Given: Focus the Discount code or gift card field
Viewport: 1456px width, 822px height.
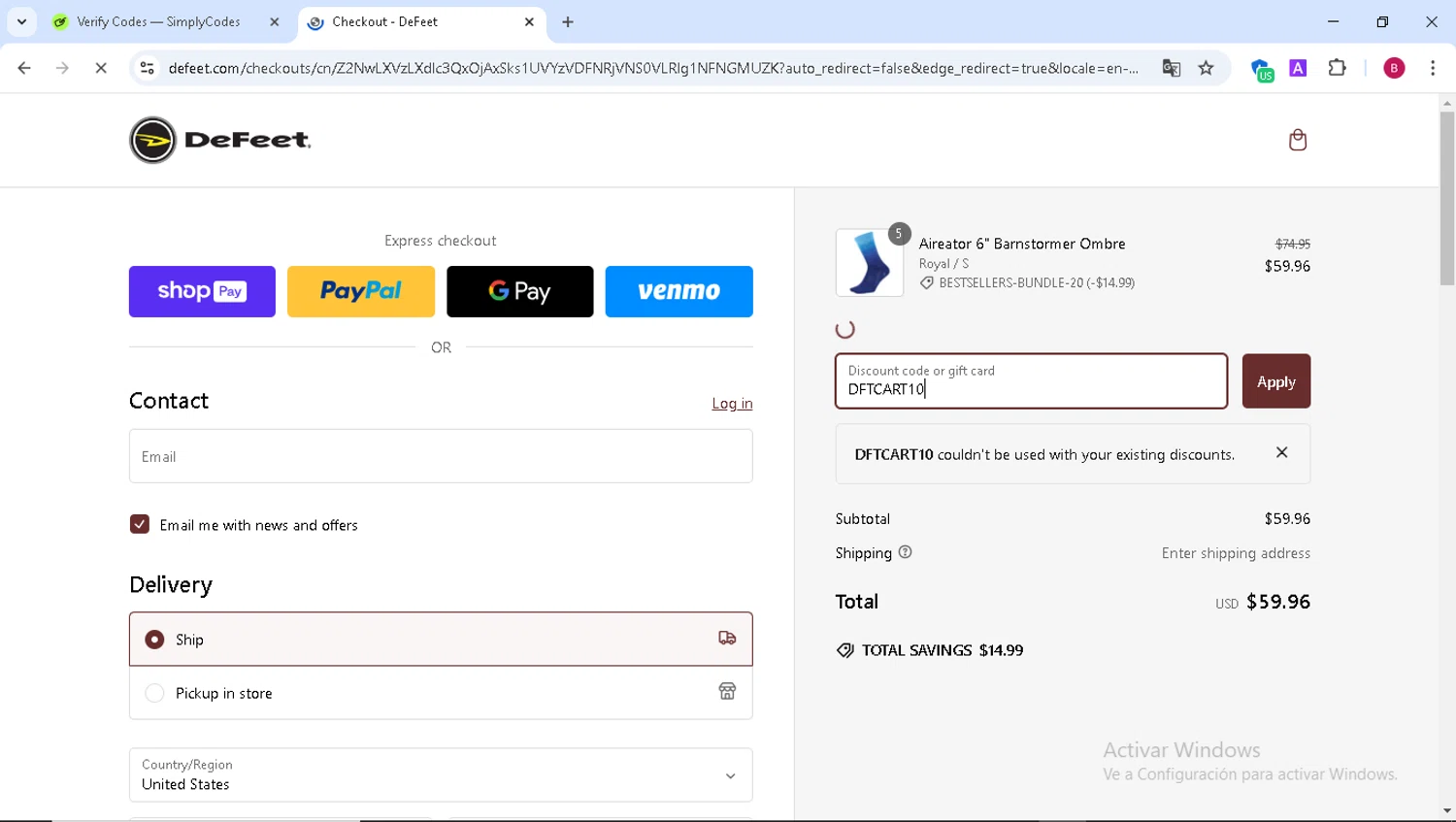Looking at the screenshot, I should pyautogui.click(x=1032, y=381).
